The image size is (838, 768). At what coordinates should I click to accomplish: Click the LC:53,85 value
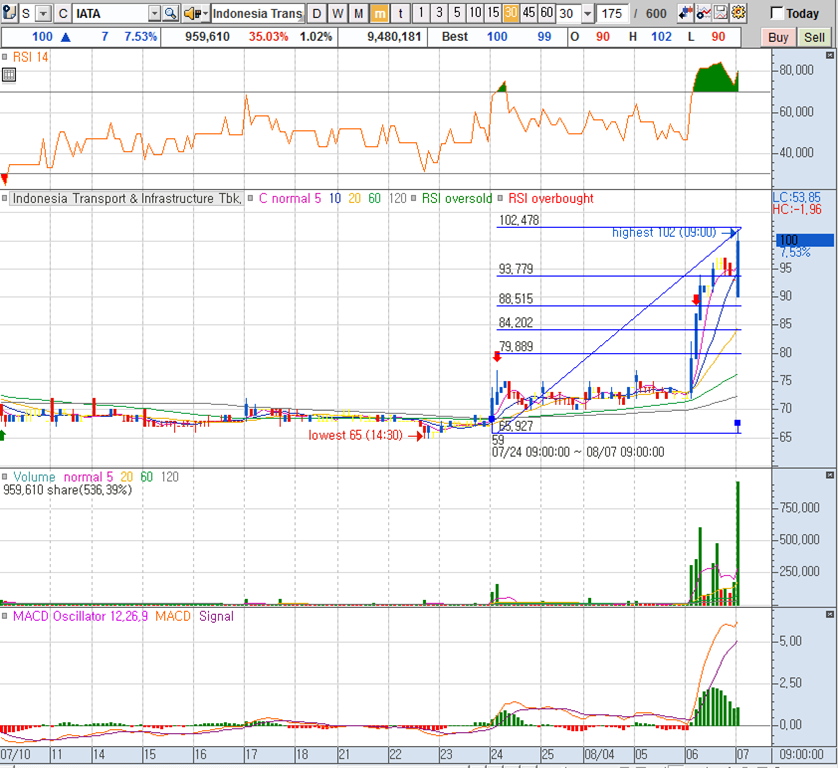pyautogui.click(x=796, y=197)
